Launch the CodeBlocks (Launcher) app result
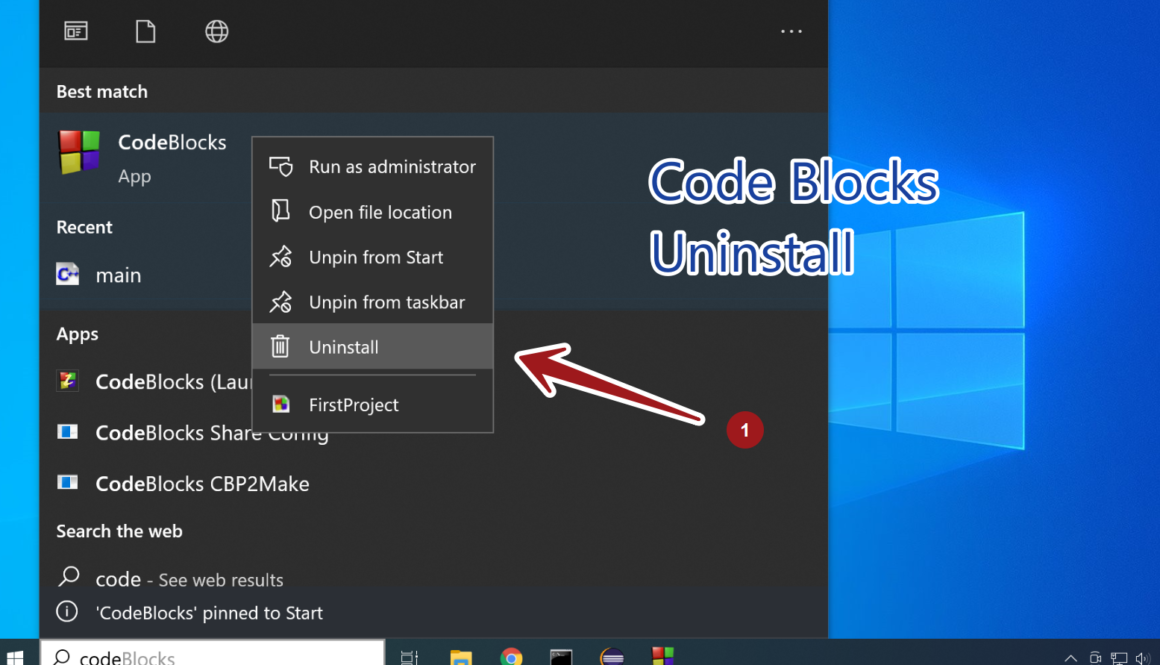Image resolution: width=1160 pixels, height=665 pixels. pyautogui.click(x=150, y=382)
